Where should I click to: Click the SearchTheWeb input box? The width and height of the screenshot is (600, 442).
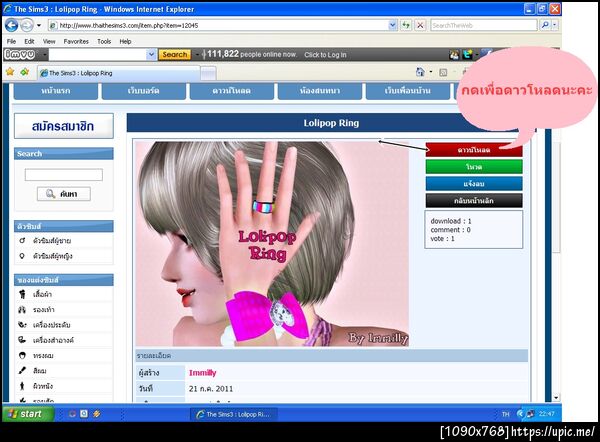point(484,26)
